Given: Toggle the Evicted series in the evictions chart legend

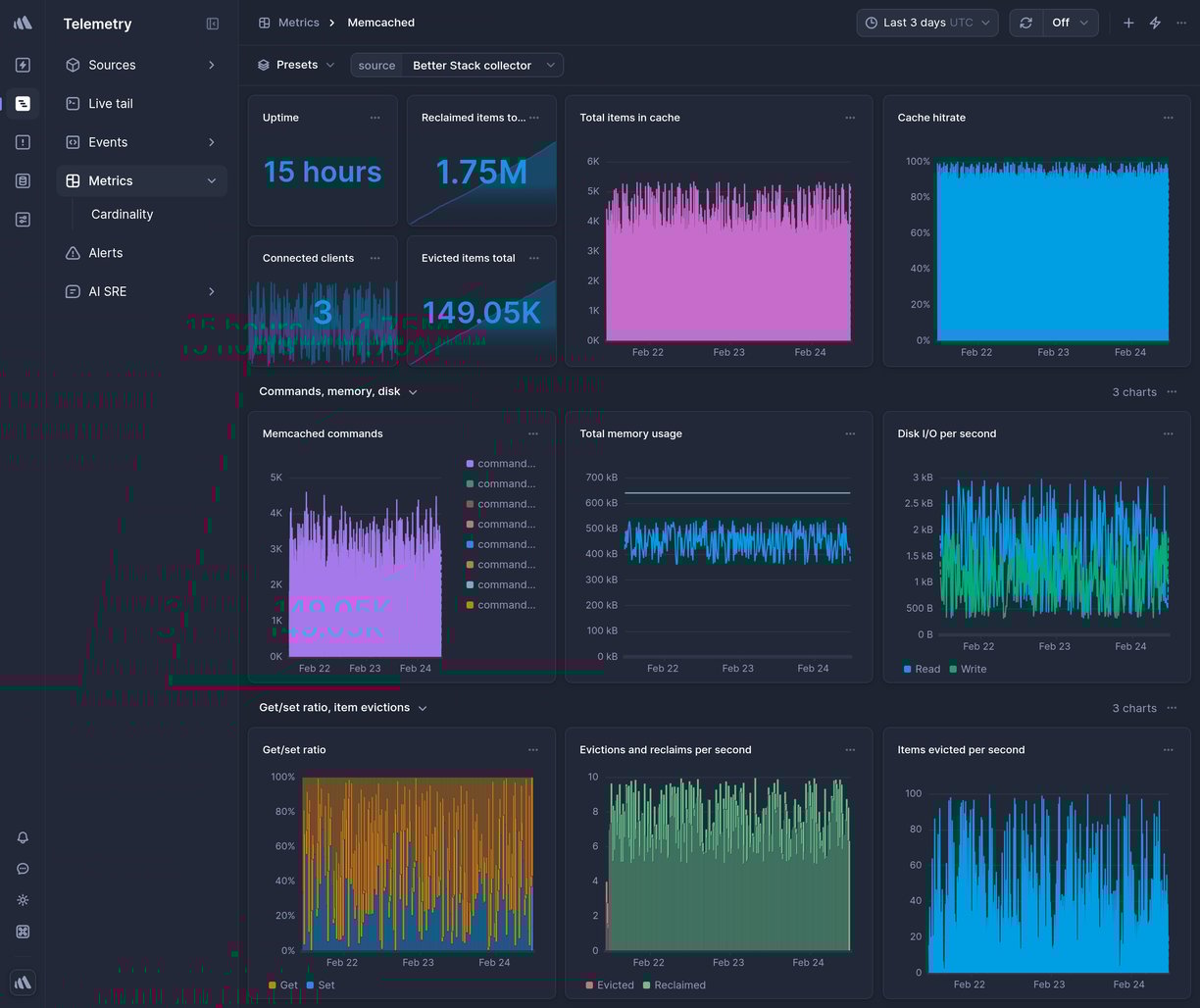Looking at the screenshot, I should click(609, 984).
